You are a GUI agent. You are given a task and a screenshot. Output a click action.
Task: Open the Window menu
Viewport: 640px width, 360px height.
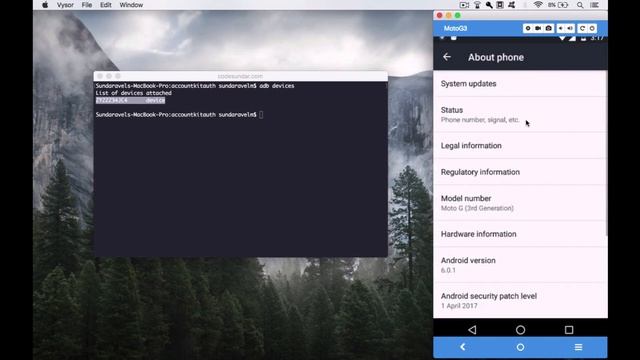tap(131, 5)
